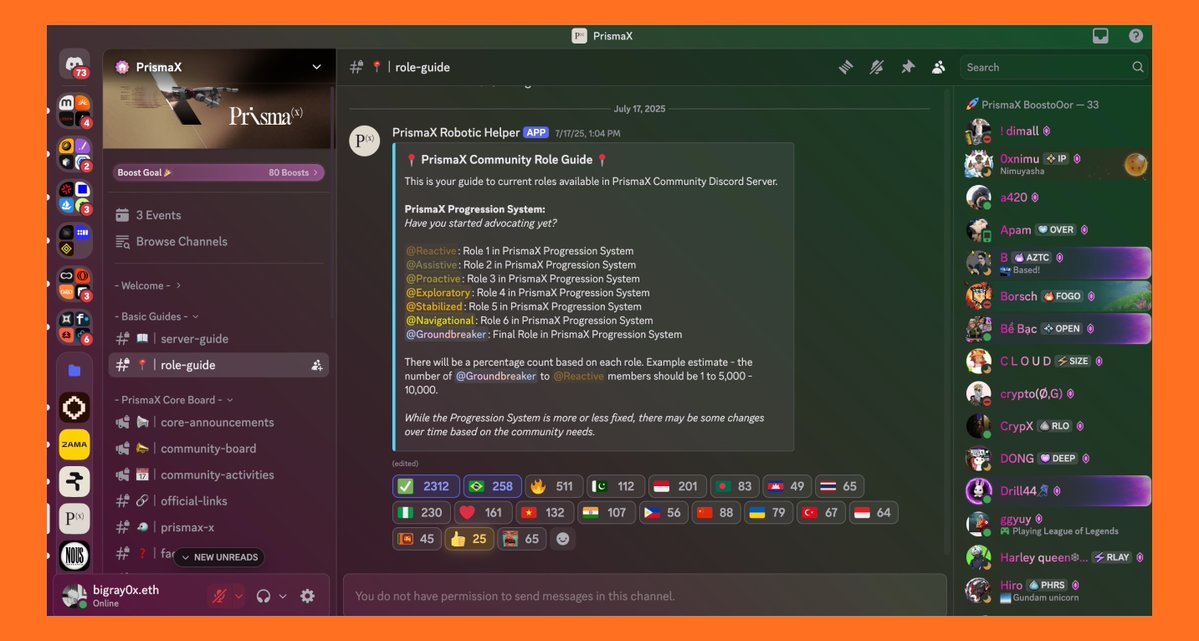Screen dimensions: 1199x641
Task: Click invite icon on role-guide channel
Action: (317, 366)
